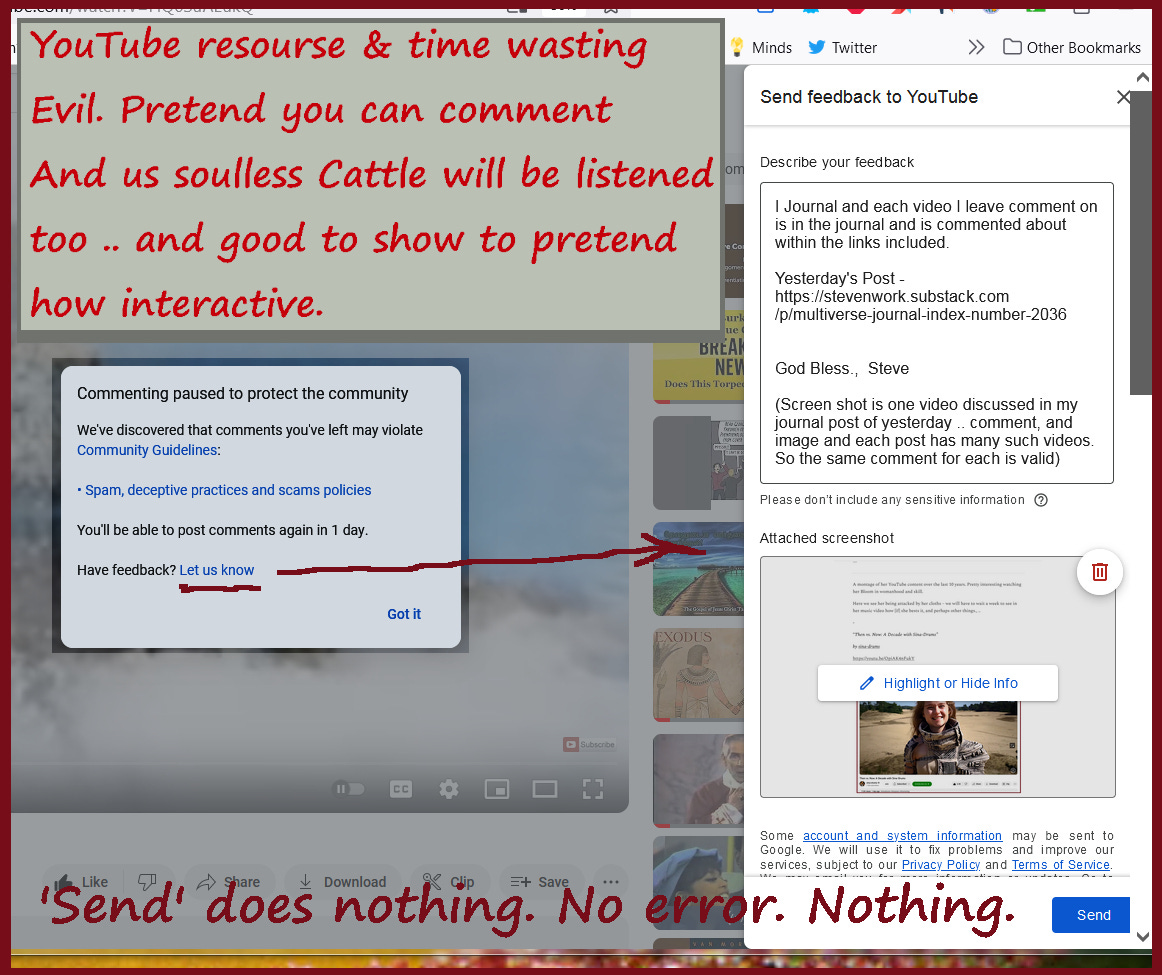Open the boardwalk sea video thumbnail
The height and width of the screenshot is (975, 1162).
[698, 569]
